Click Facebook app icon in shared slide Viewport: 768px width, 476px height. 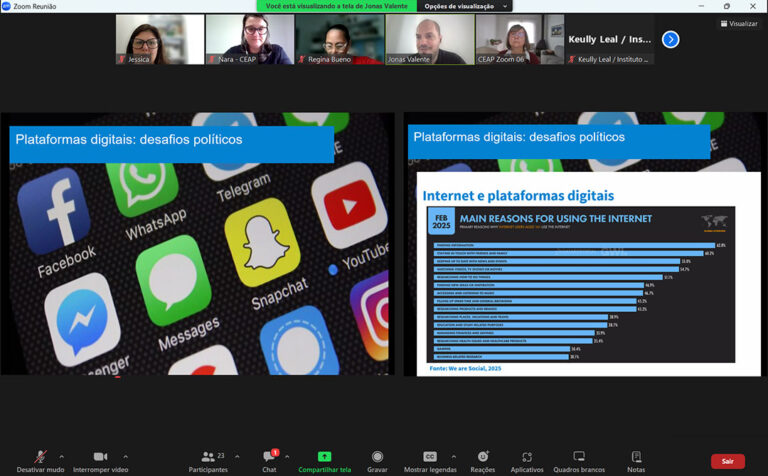coord(54,212)
